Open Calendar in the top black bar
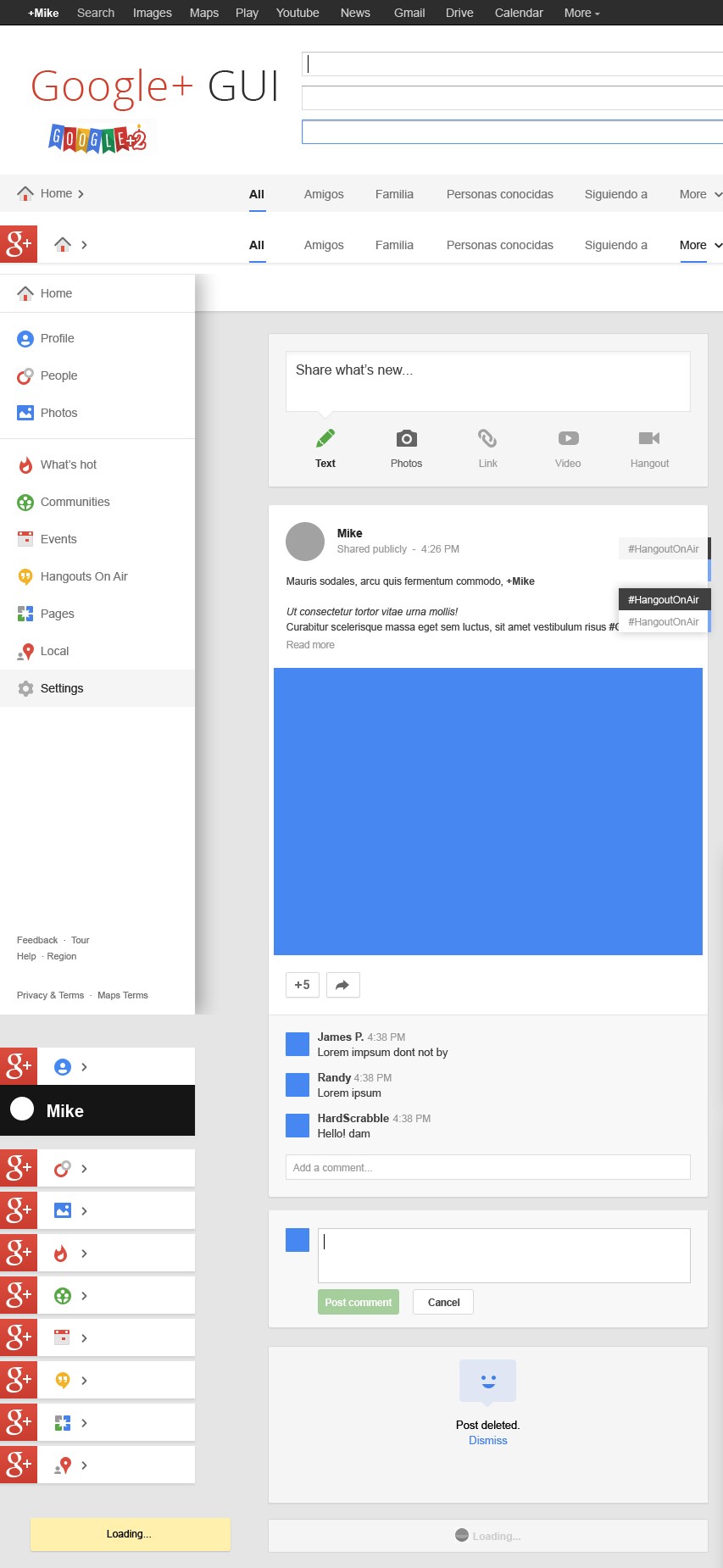Screen dimensions: 723x1568 point(519,13)
